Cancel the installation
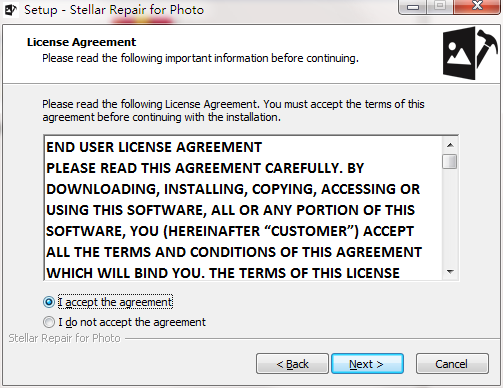Viewport: 503px width, 388px height. (452, 364)
